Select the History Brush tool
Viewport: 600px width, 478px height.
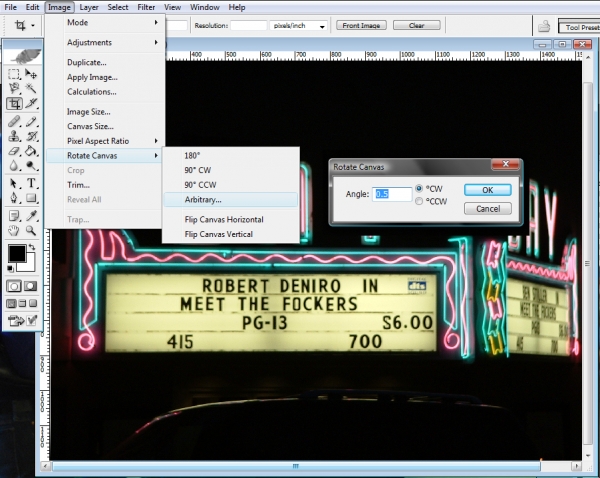click(x=31, y=136)
